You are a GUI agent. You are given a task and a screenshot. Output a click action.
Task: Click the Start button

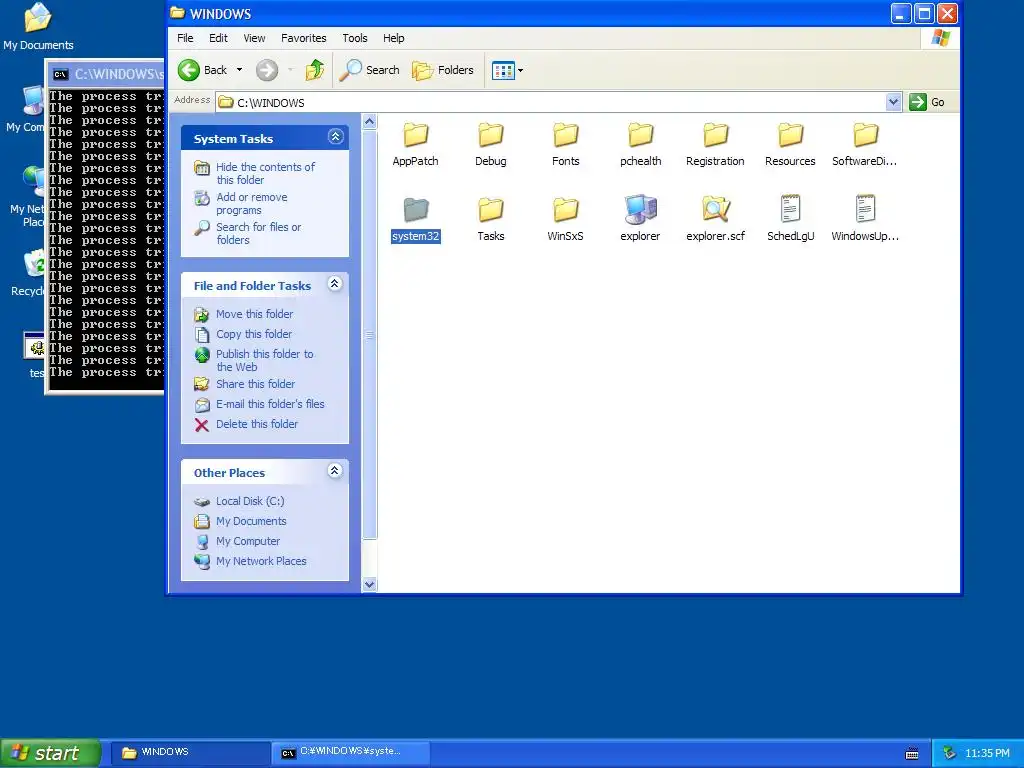[x=50, y=753]
